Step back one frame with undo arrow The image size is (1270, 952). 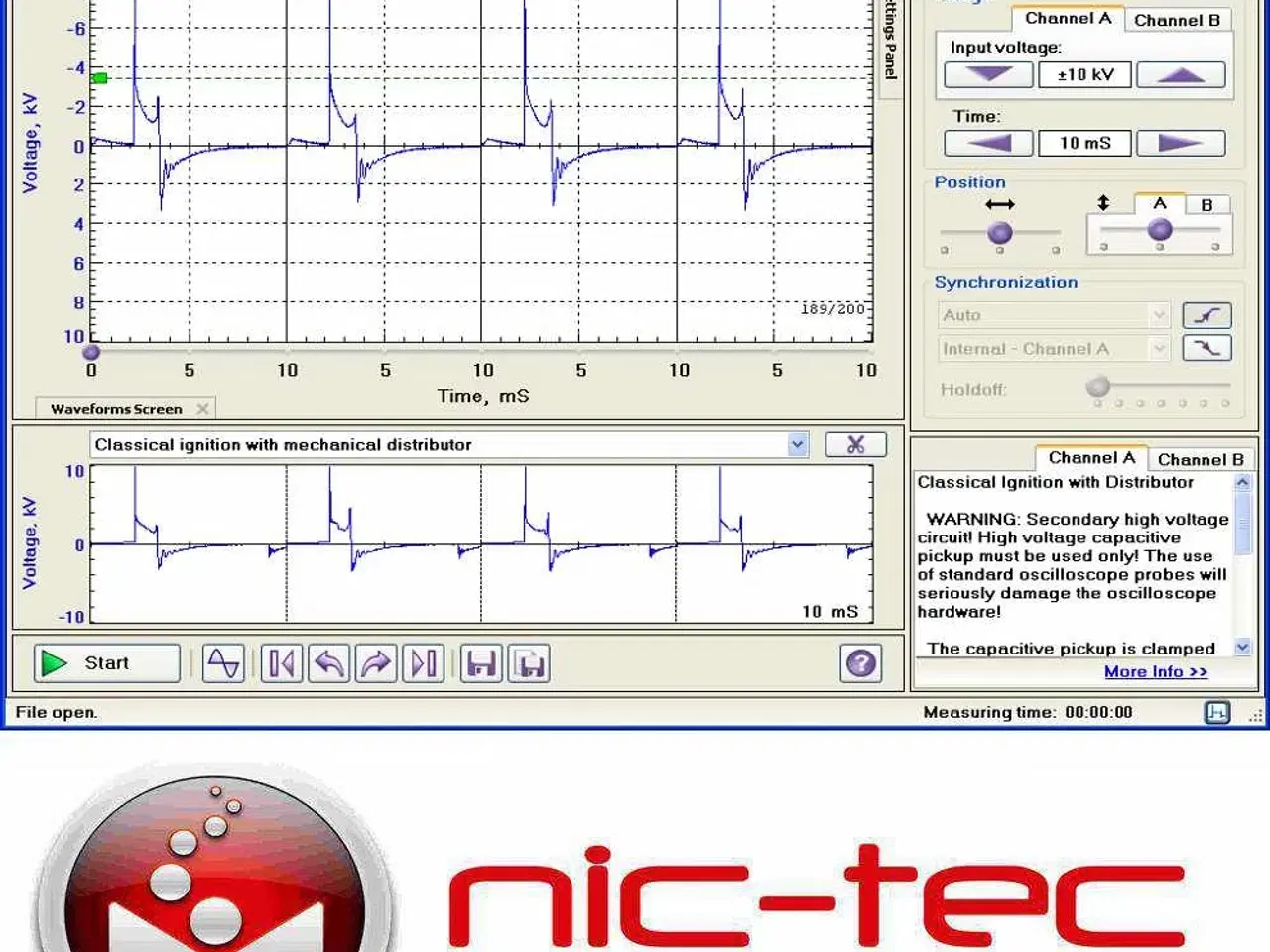tap(328, 663)
